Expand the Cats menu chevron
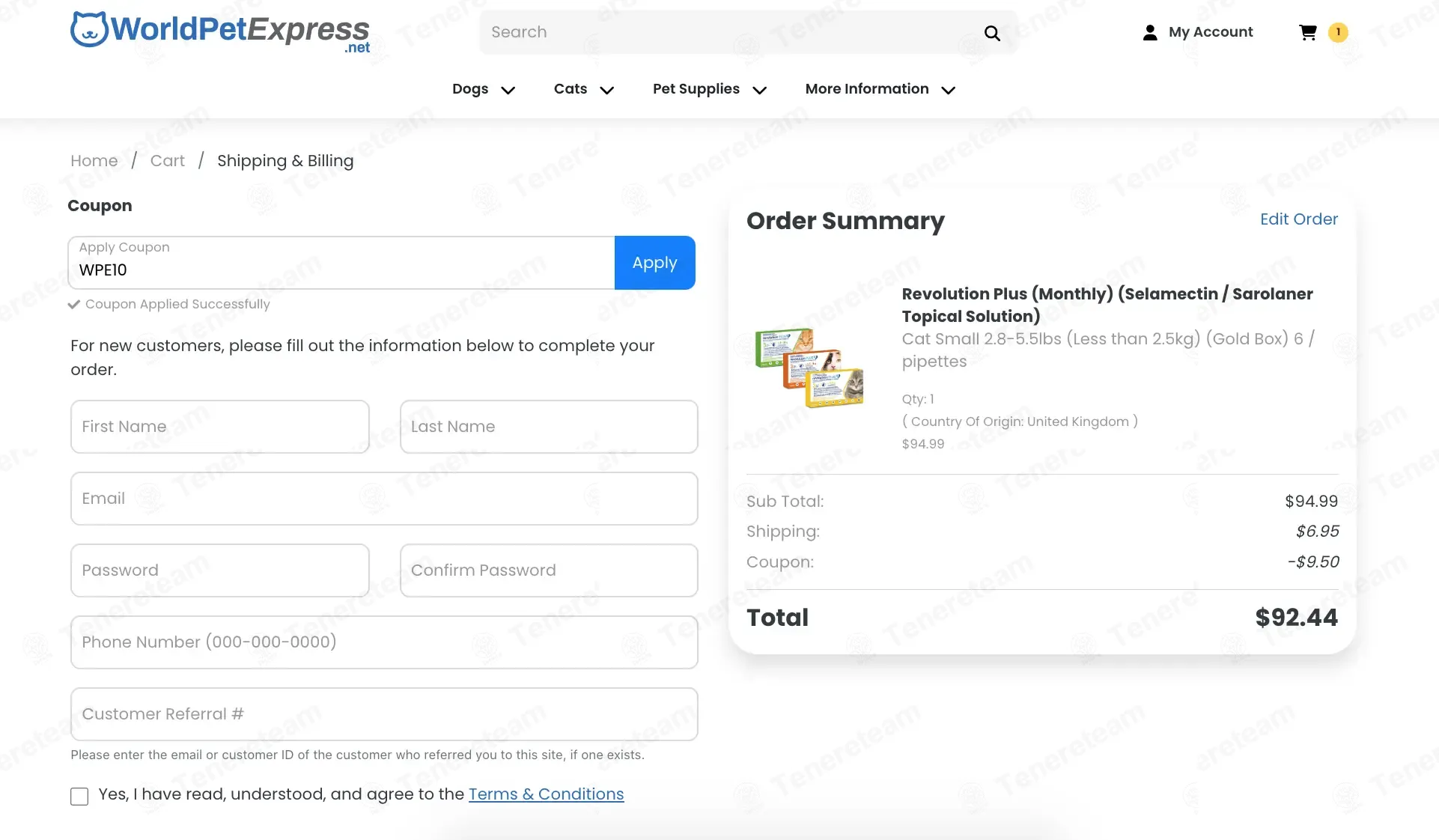The height and width of the screenshot is (840, 1439). [x=607, y=90]
